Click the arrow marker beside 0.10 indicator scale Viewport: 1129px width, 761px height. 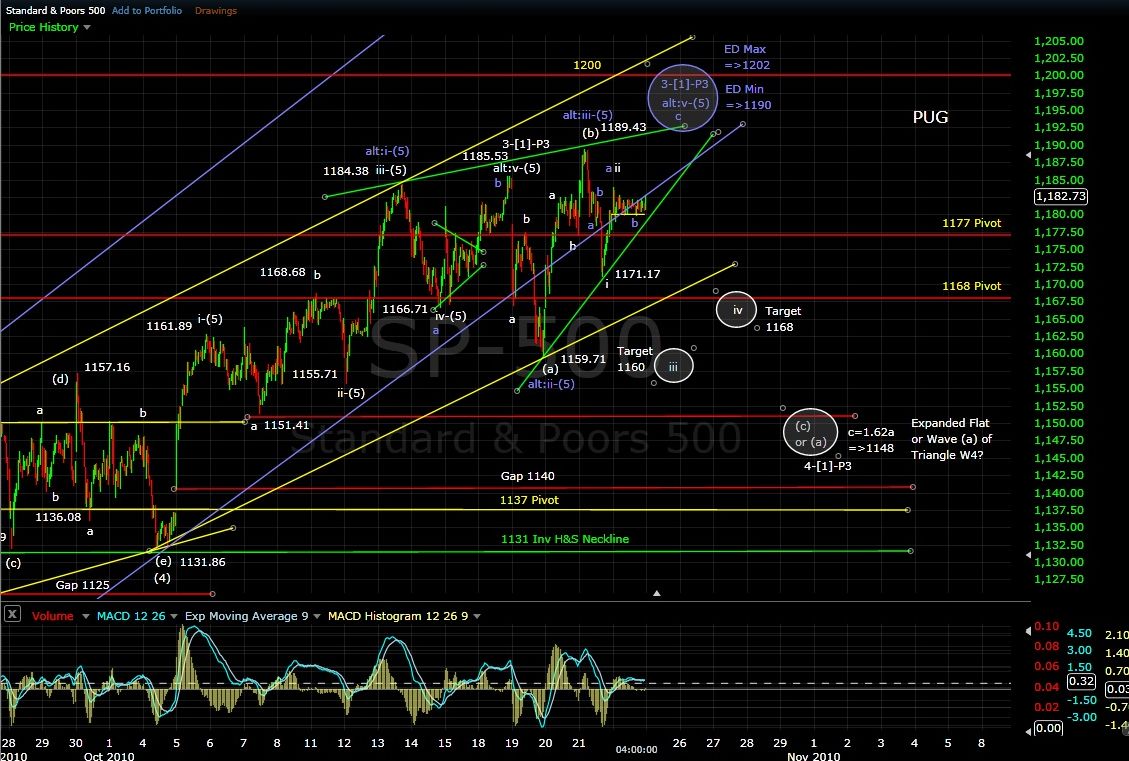pos(1028,631)
